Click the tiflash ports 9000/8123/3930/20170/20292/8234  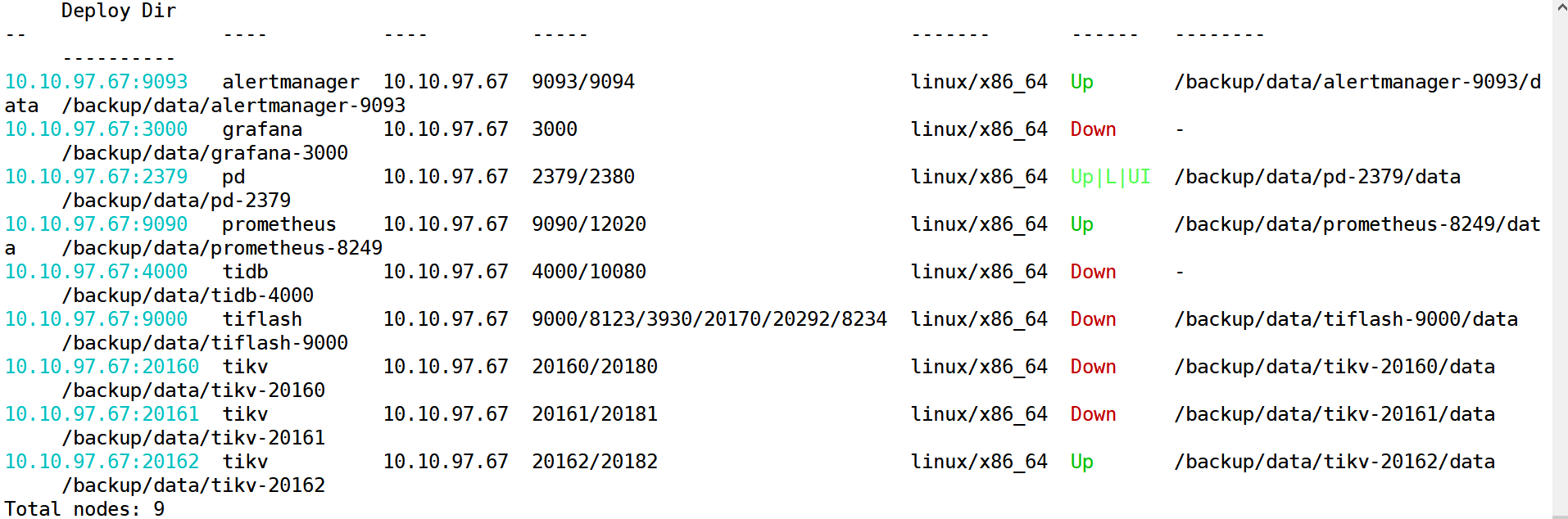coord(709,319)
